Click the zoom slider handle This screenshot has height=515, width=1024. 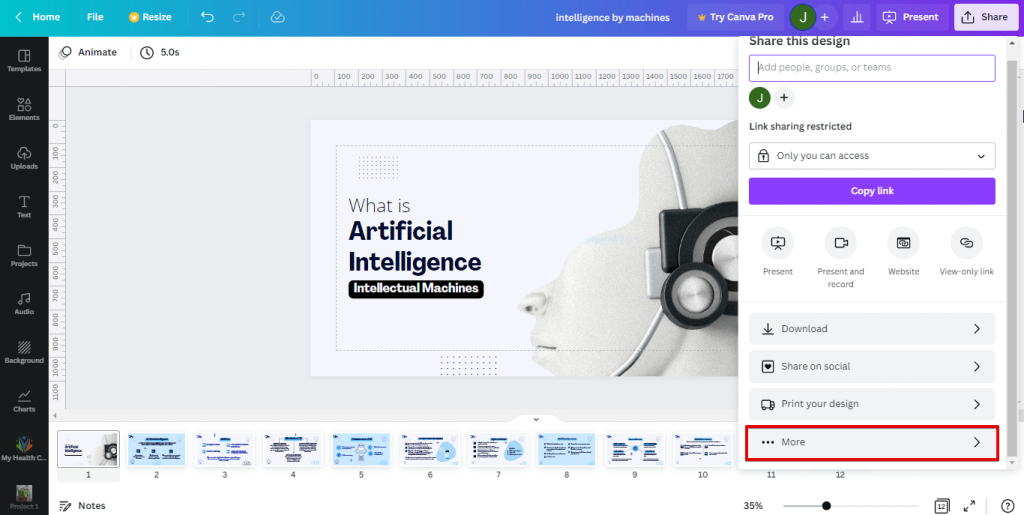point(826,506)
